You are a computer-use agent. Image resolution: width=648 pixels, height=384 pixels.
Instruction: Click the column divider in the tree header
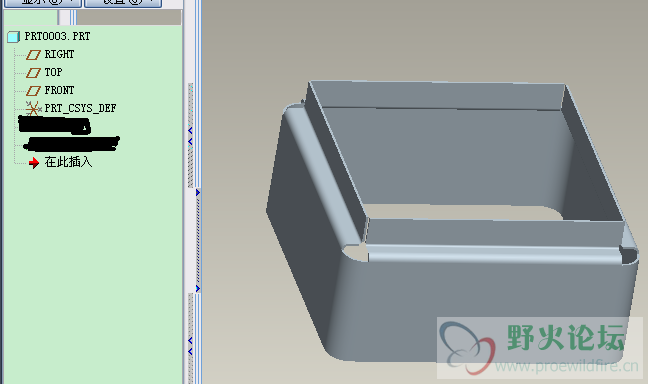pos(73,17)
